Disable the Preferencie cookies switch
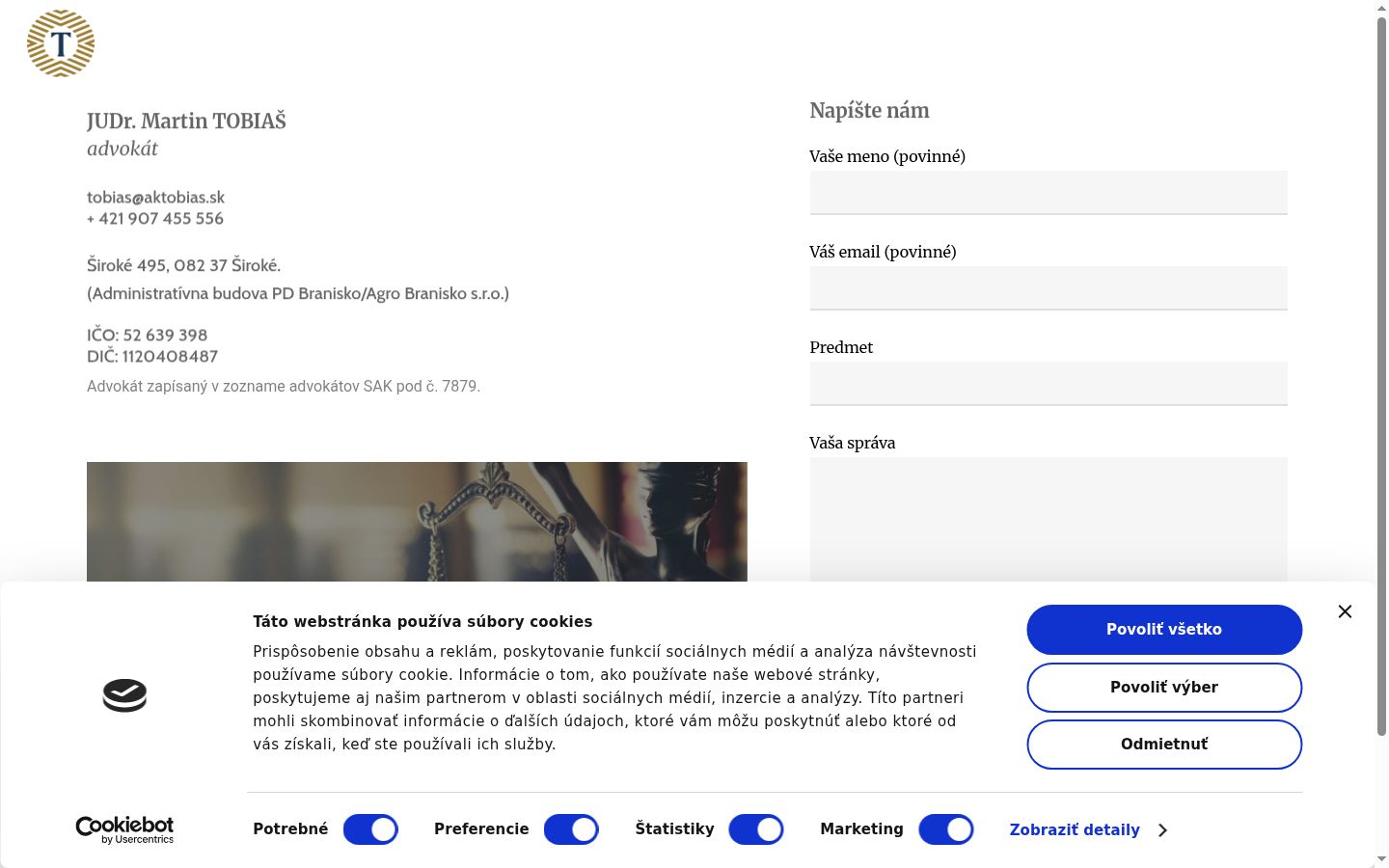 coord(571,829)
